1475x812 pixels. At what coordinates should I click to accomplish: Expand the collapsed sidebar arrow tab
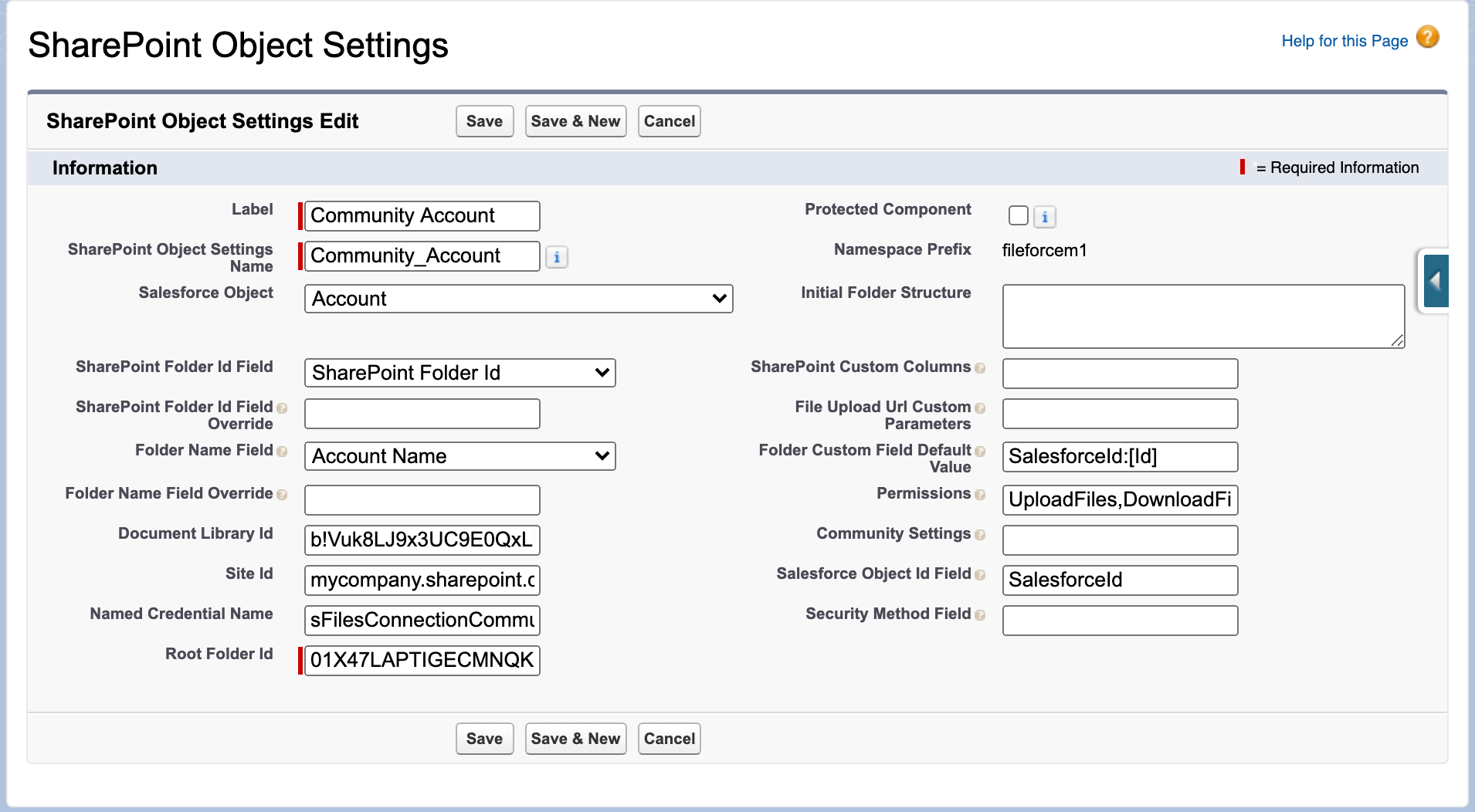(x=1435, y=281)
